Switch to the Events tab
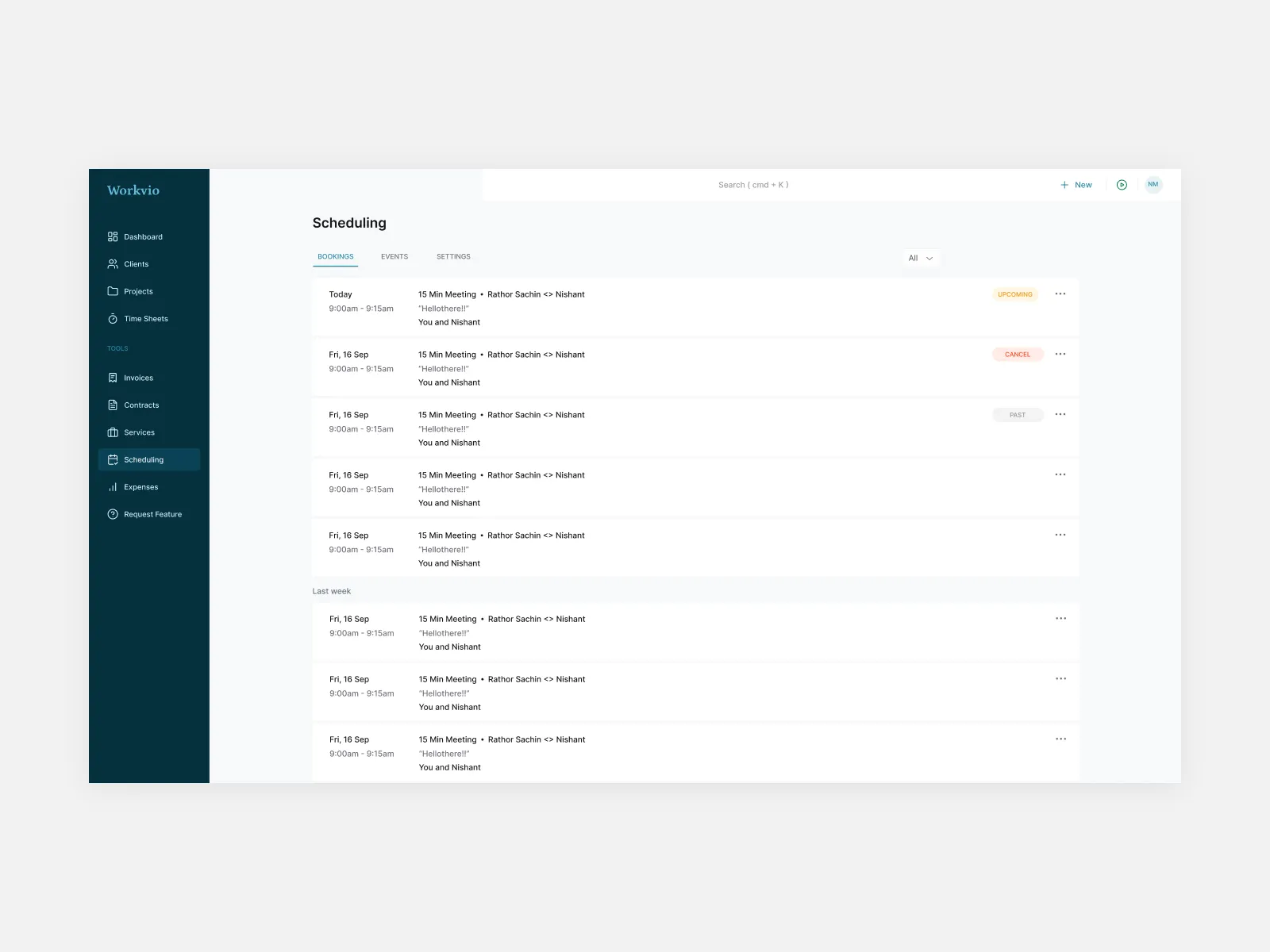Viewport: 1270px width, 952px height. click(x=394, y=257)
